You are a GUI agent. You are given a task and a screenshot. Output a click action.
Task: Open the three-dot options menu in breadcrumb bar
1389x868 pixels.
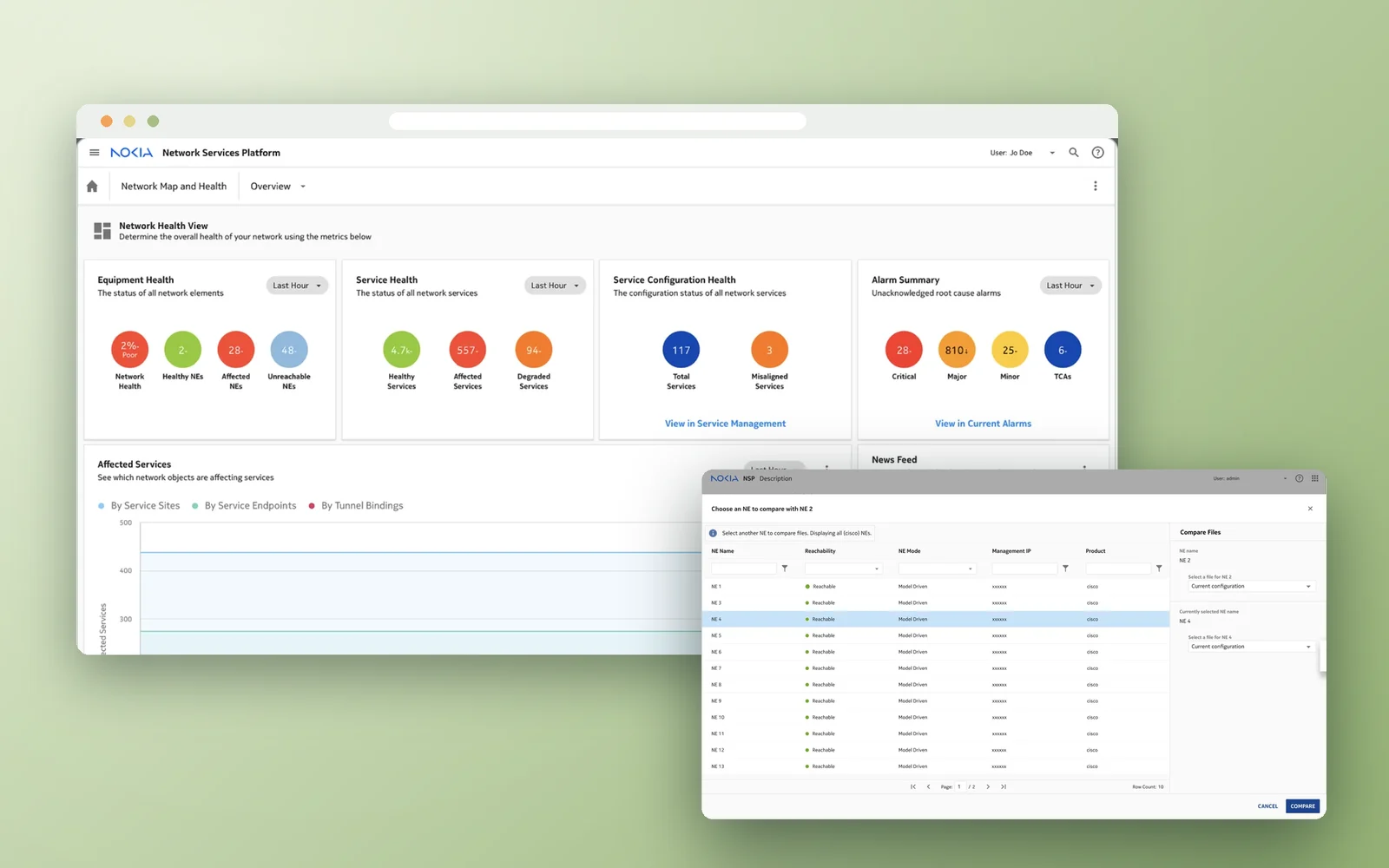(1096, 186)
